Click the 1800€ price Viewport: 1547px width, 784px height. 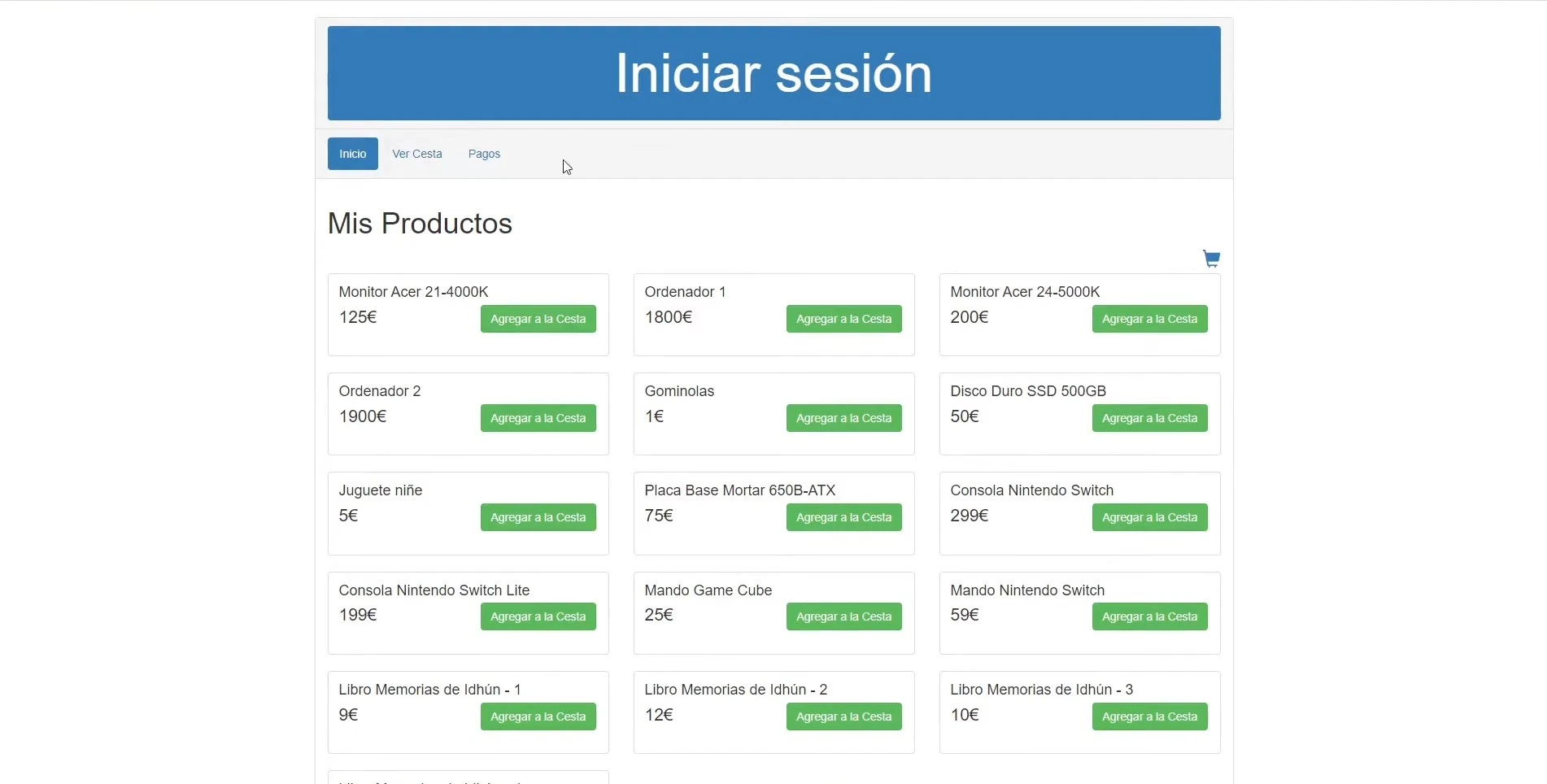[669, 317]
